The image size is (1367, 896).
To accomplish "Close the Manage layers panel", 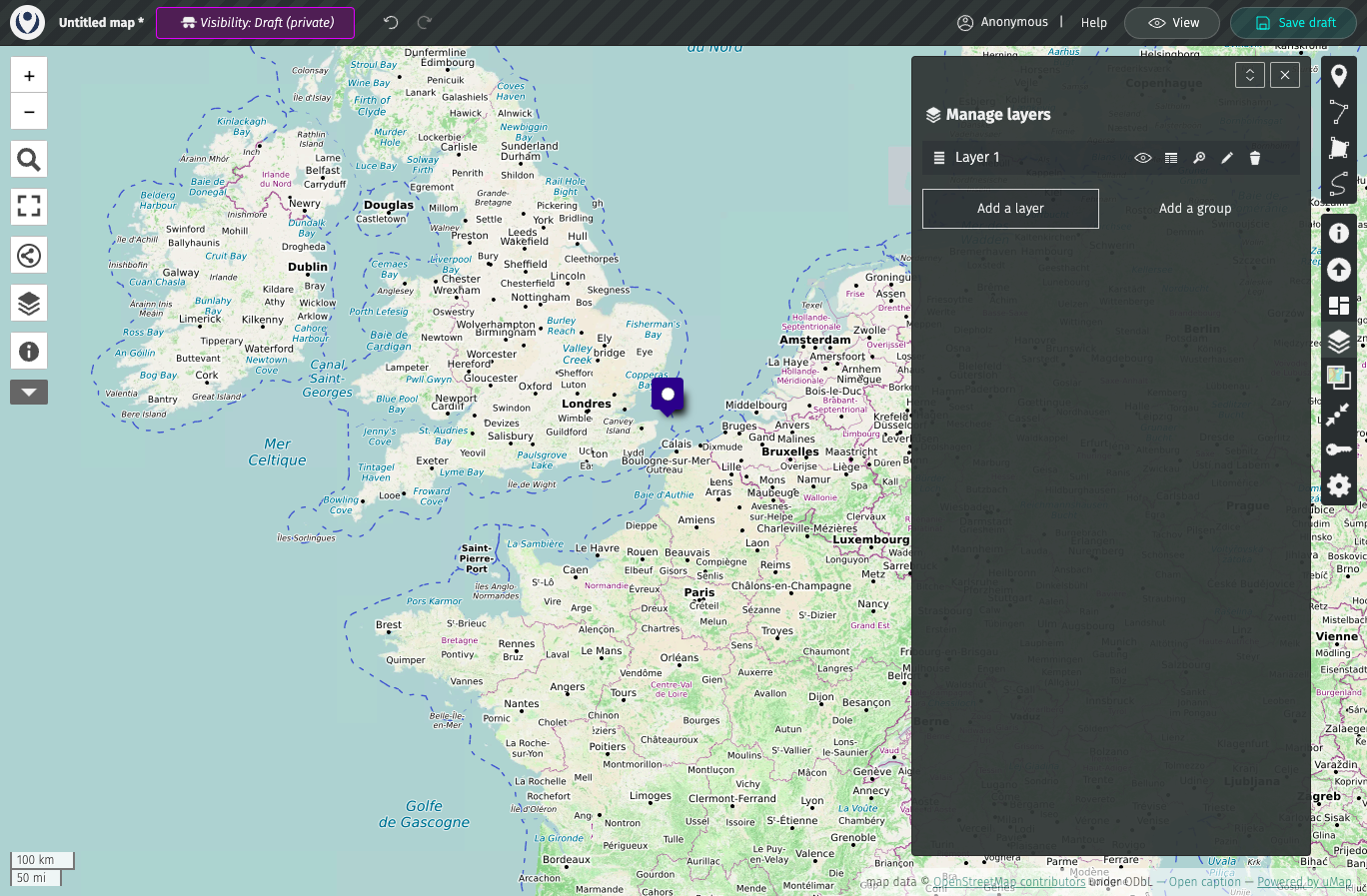I will [x=1285, y=75].
